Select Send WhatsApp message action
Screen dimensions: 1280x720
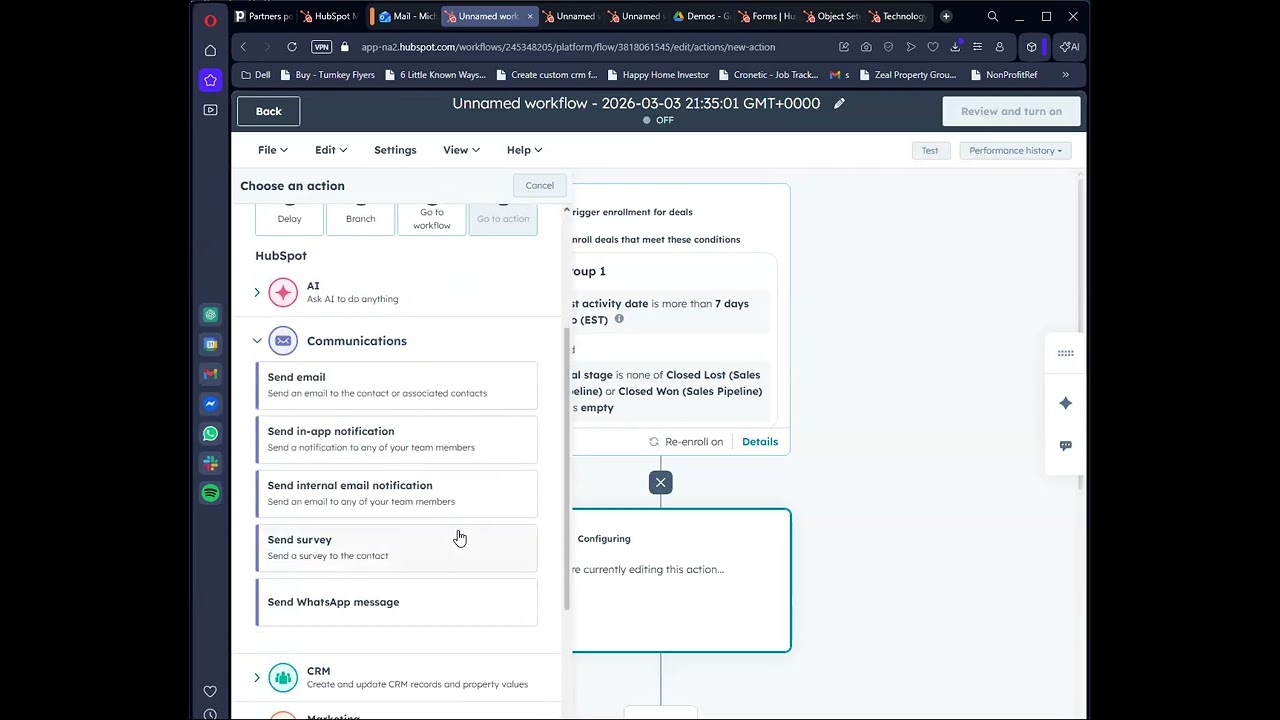[x=397, y=602]
